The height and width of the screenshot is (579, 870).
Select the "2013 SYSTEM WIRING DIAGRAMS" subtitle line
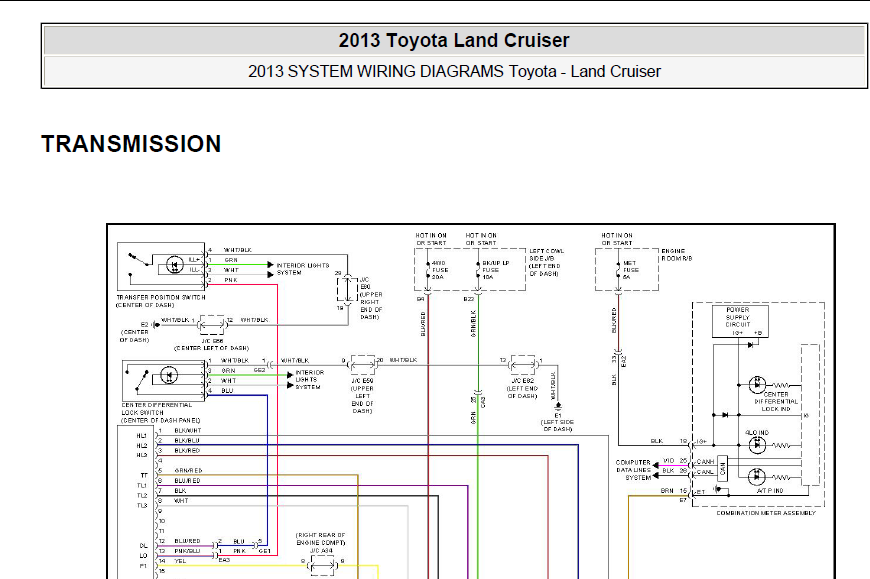click(454, 72)
